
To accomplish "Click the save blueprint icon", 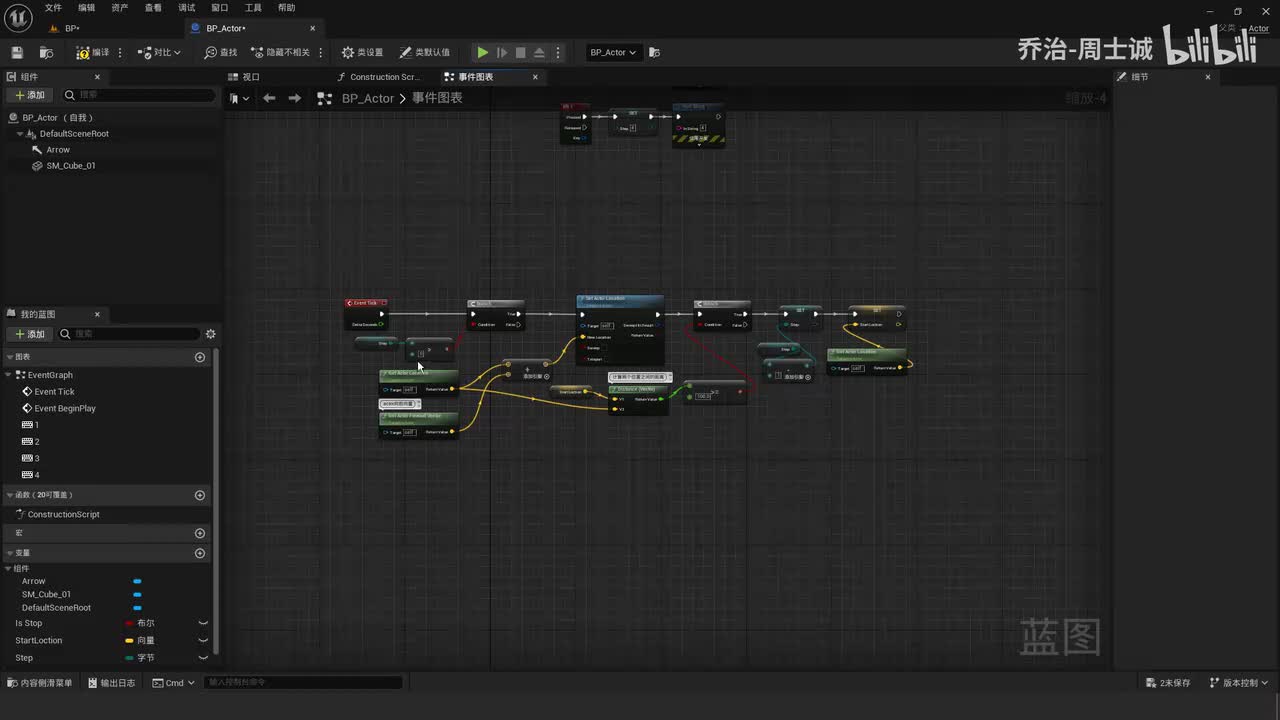I will (x=17, y=52).
